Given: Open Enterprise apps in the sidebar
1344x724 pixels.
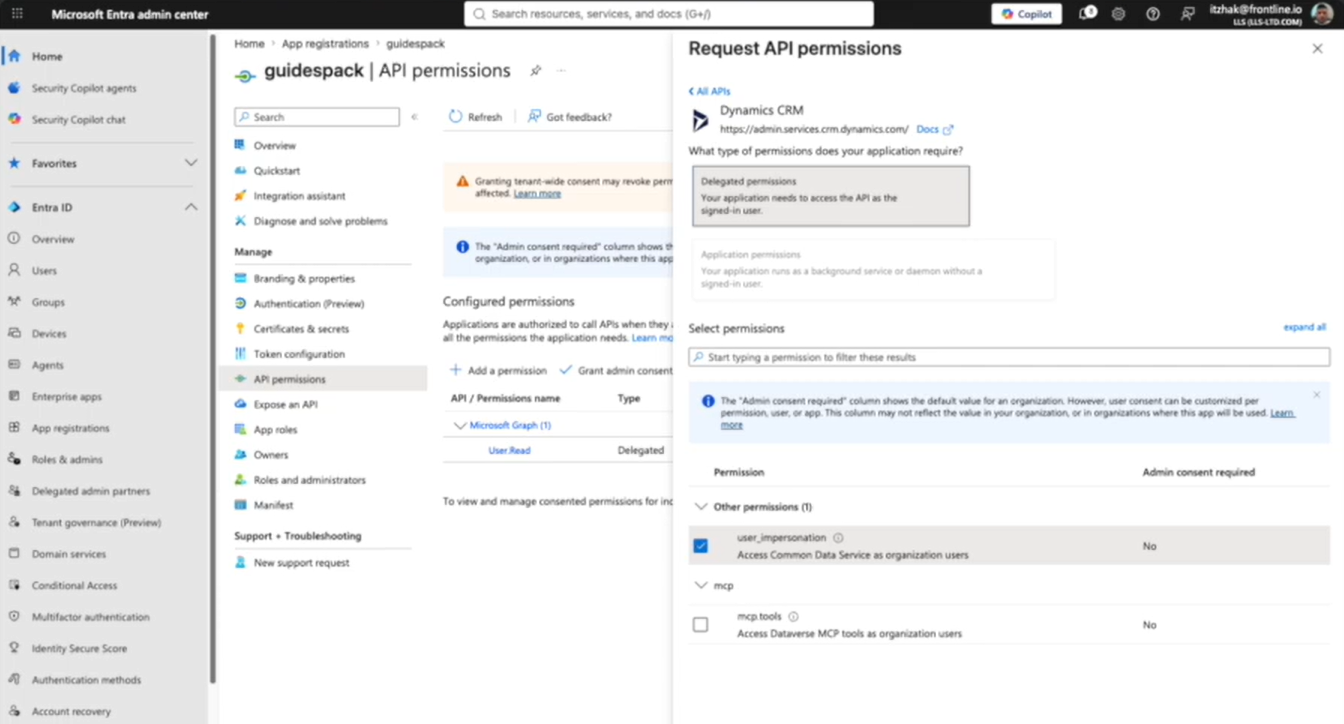Looking at the screenshot, I should click(x=66, y=397).
